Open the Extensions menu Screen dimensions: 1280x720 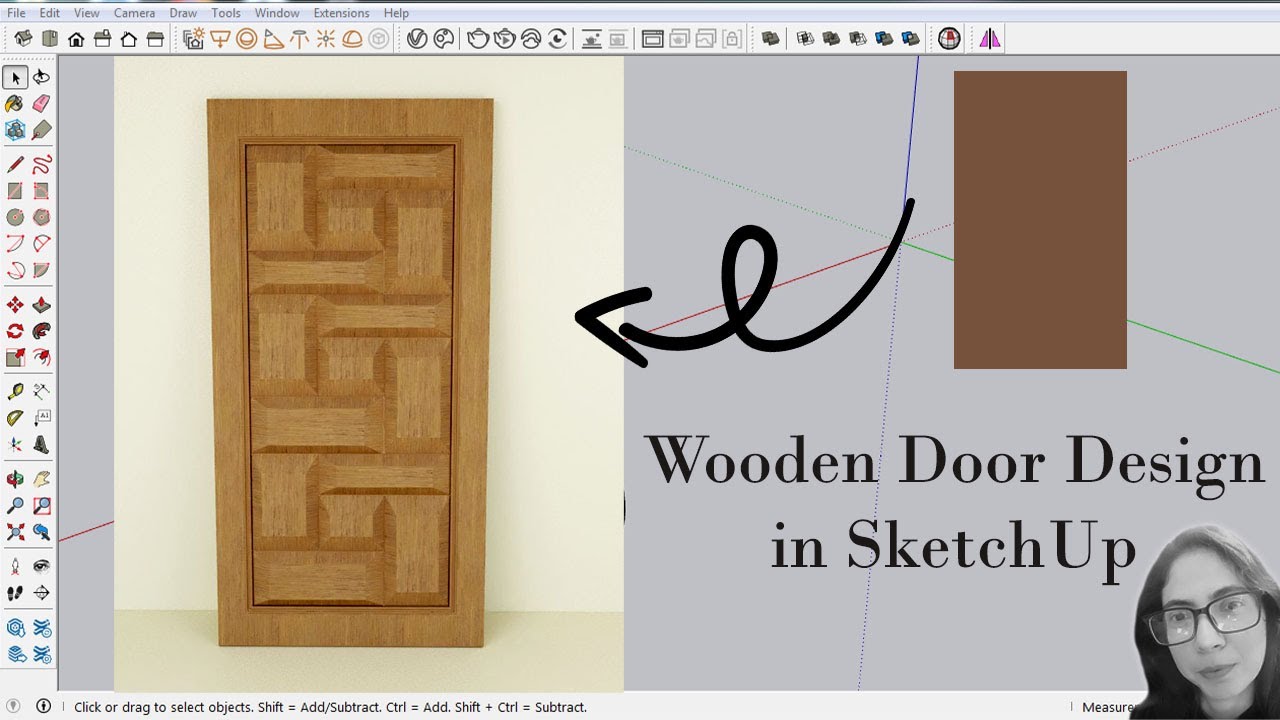tap(341, 13)
